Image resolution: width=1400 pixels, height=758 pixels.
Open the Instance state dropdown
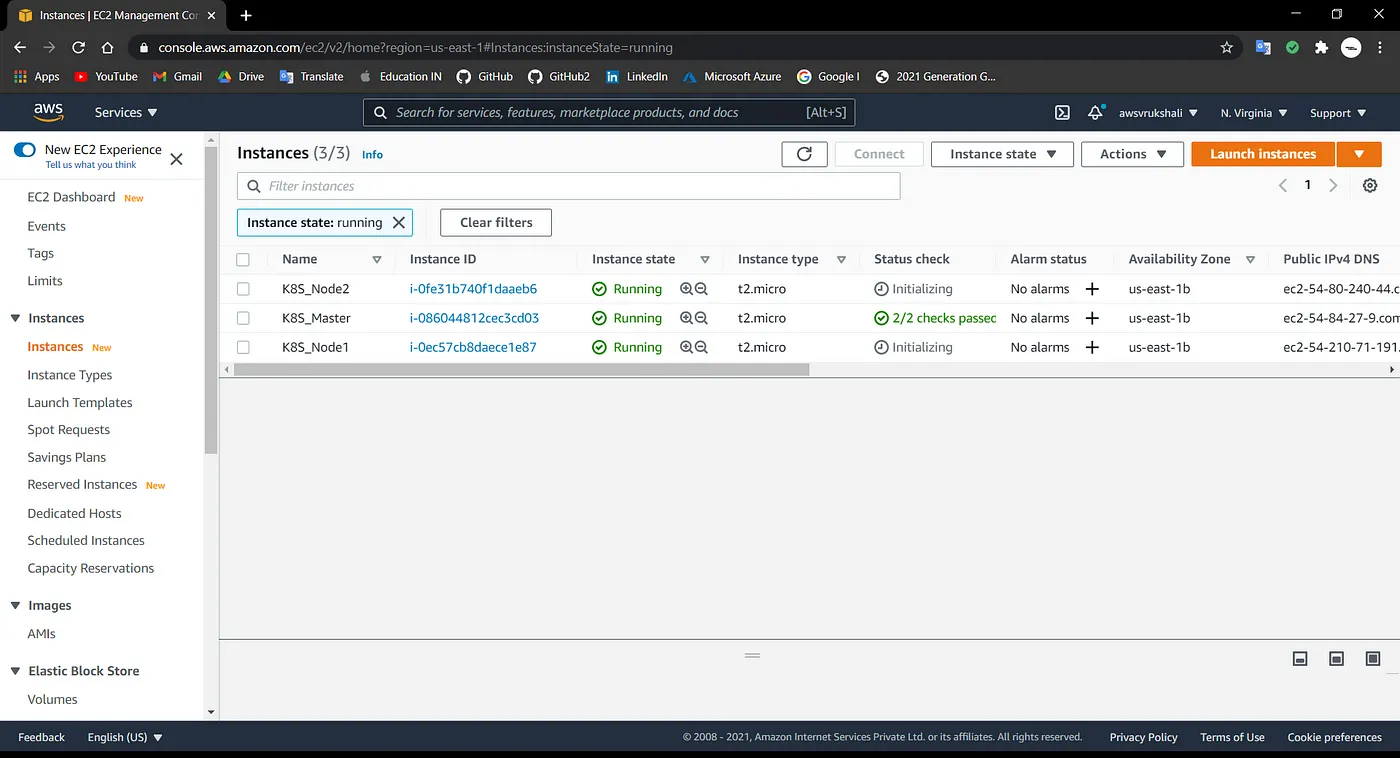[x=1002, y=154]
